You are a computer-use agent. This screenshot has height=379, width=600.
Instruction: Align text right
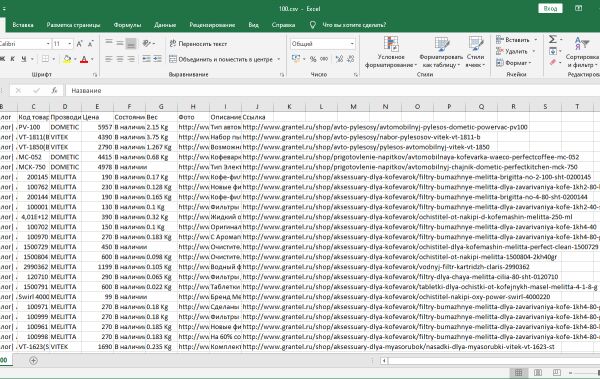[x=131, y=59]
